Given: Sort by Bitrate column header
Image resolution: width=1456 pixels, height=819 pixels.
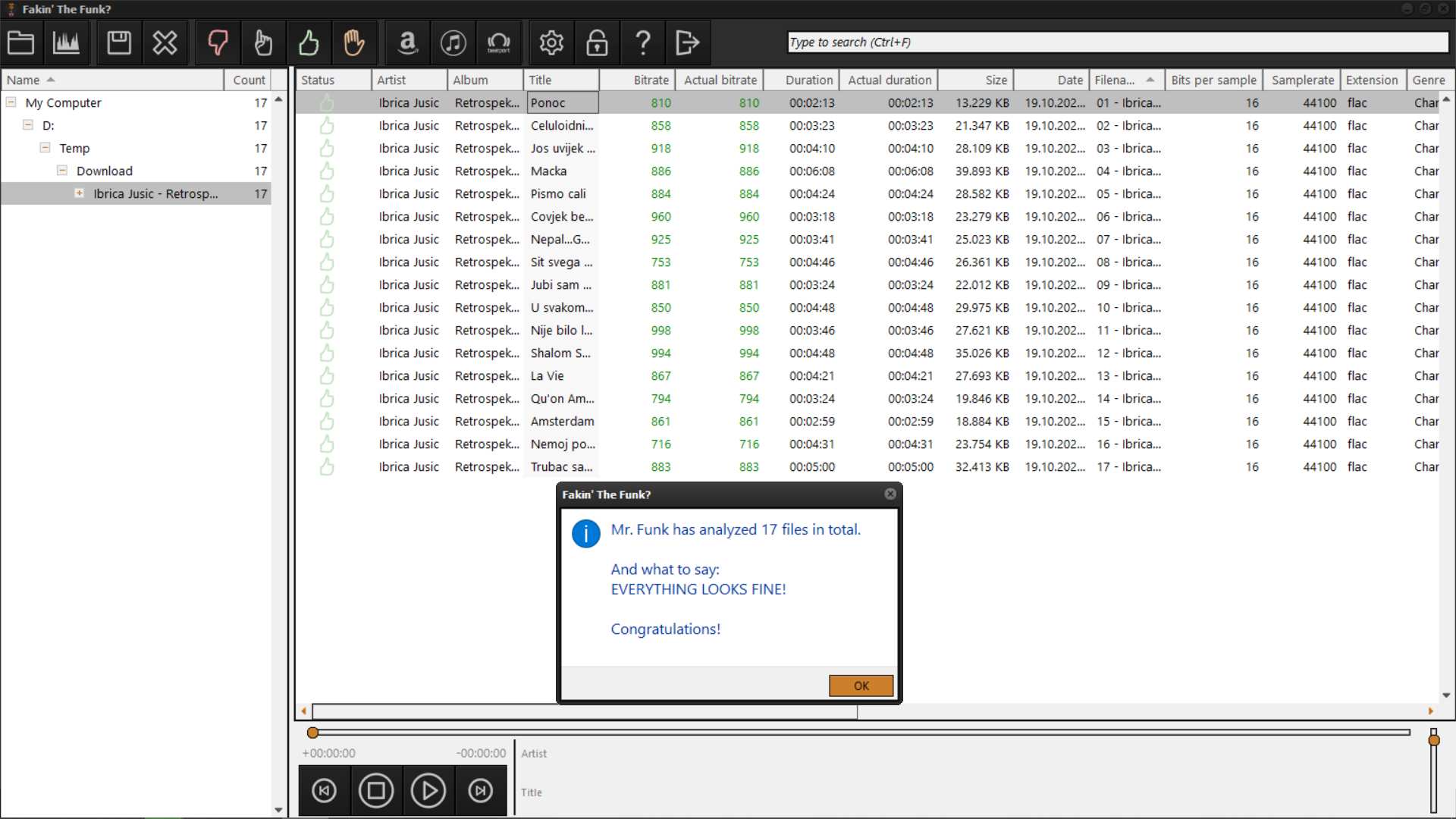Looking at the screenshot, I should pyautogui.click(x=651, y=80).
